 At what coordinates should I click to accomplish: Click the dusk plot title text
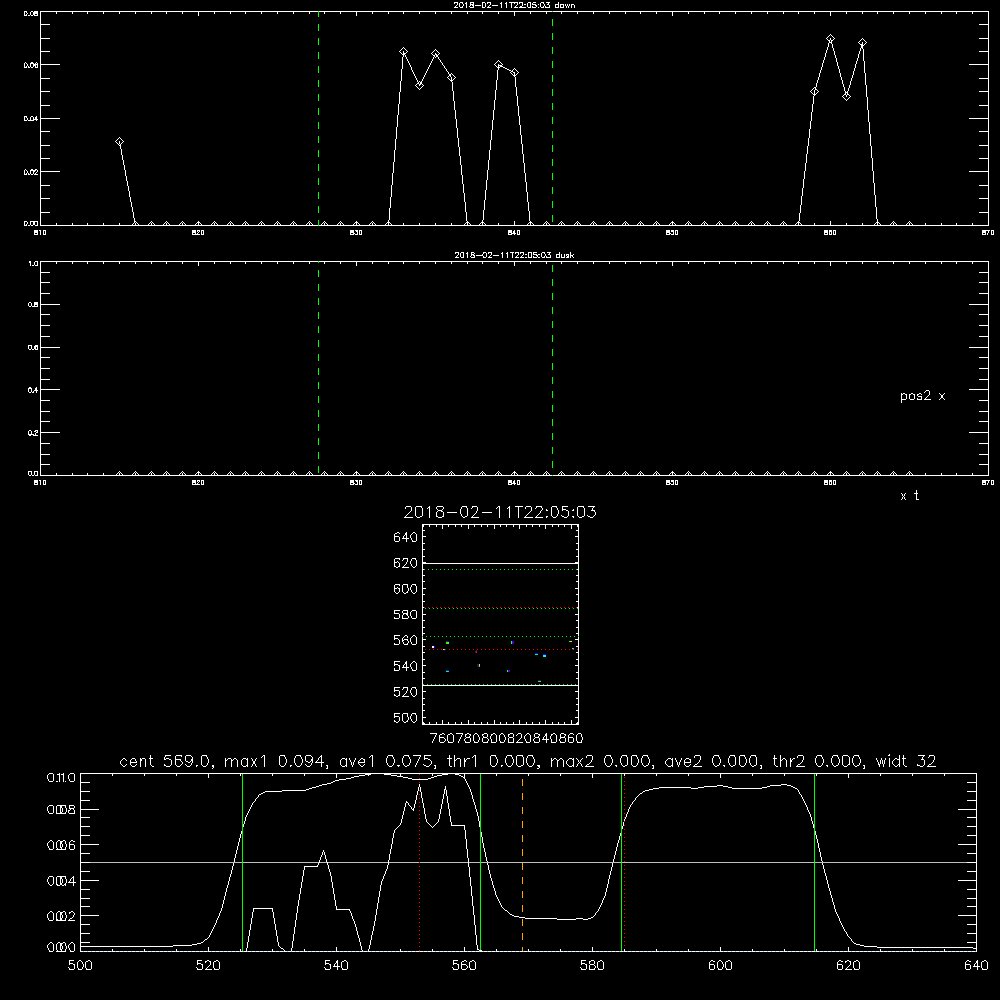514,255
